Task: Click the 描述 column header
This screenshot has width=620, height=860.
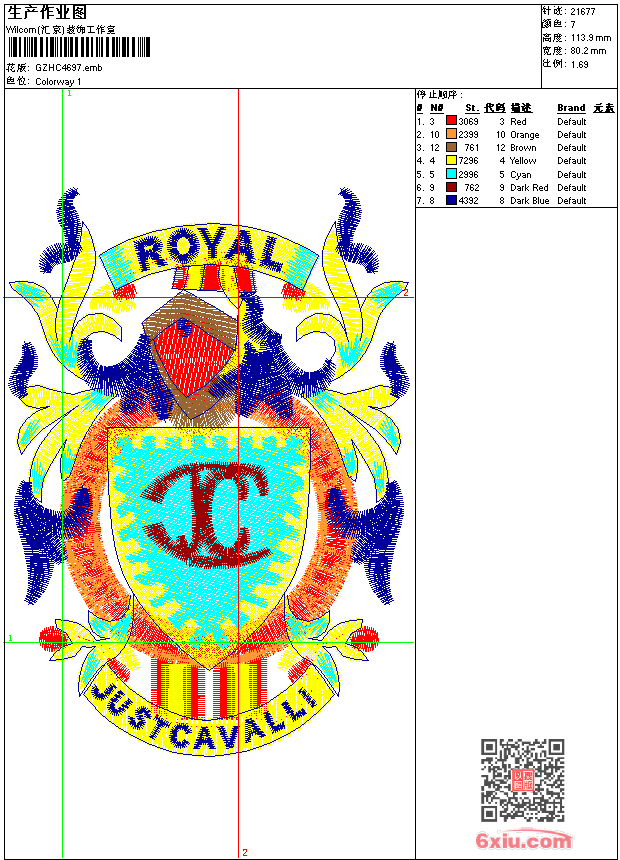Action: (x=521, y=108)
